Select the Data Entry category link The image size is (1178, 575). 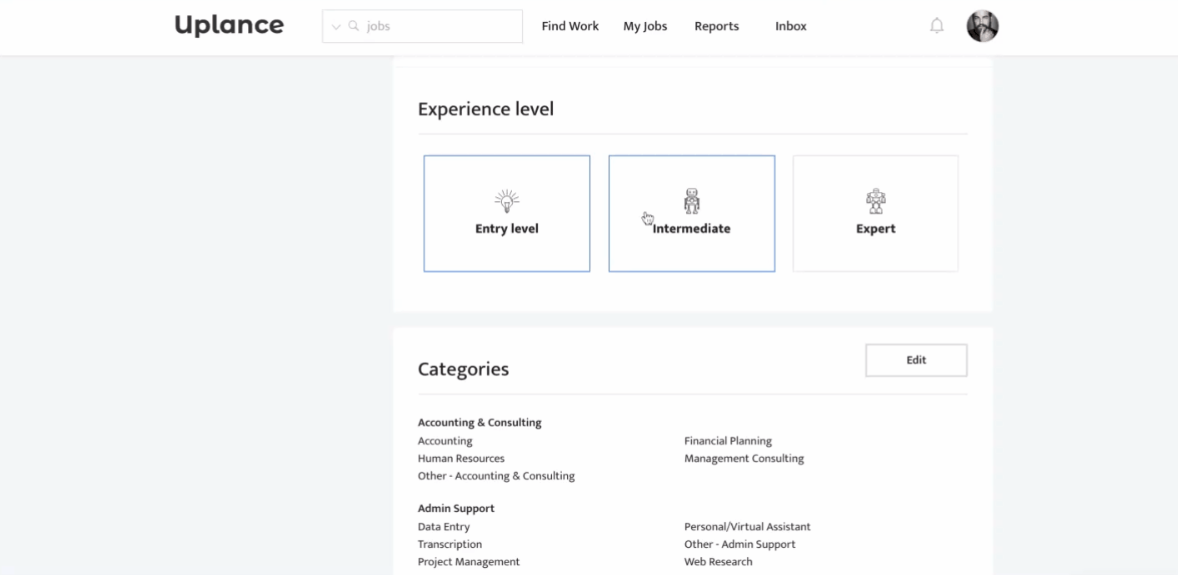coord(444,527)
